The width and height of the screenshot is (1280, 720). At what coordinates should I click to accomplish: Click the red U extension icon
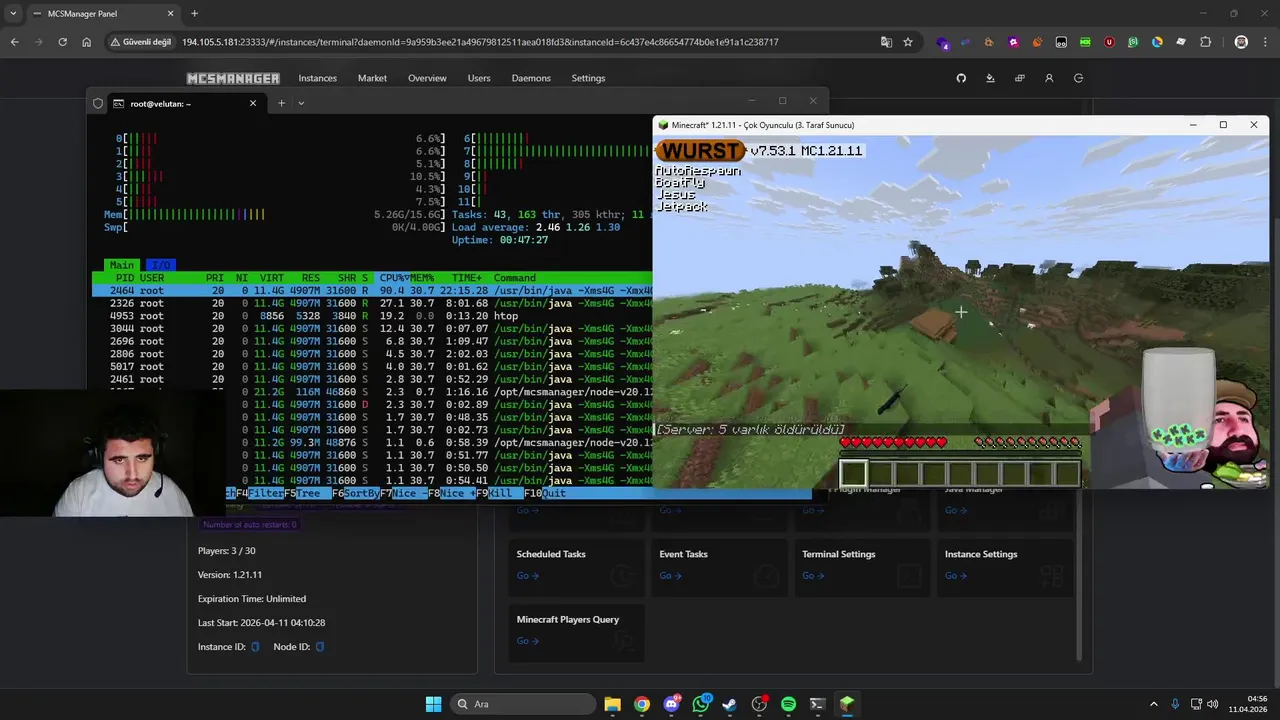1109,42
